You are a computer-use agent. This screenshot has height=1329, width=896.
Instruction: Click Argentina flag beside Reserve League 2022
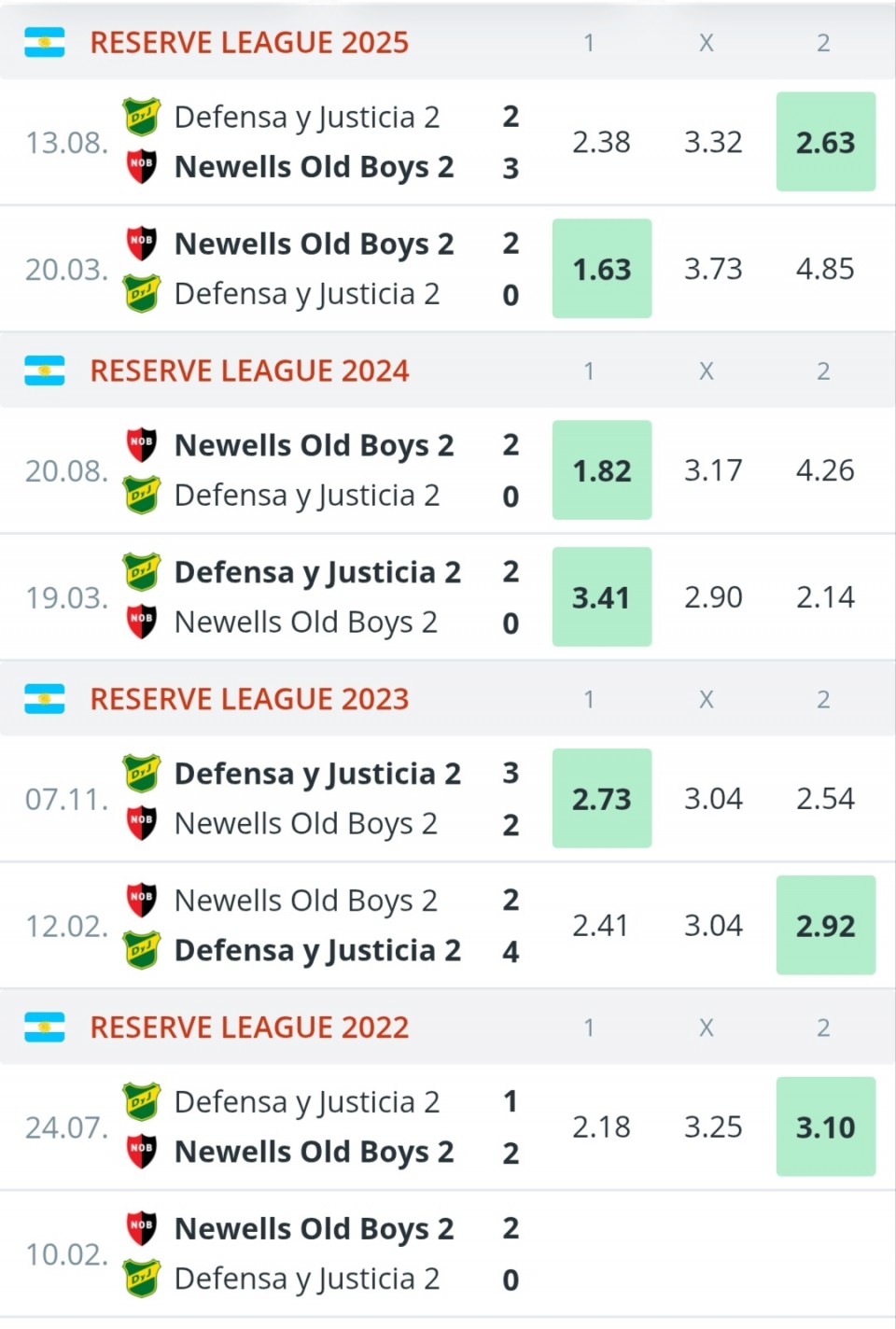pos(44,1028)
